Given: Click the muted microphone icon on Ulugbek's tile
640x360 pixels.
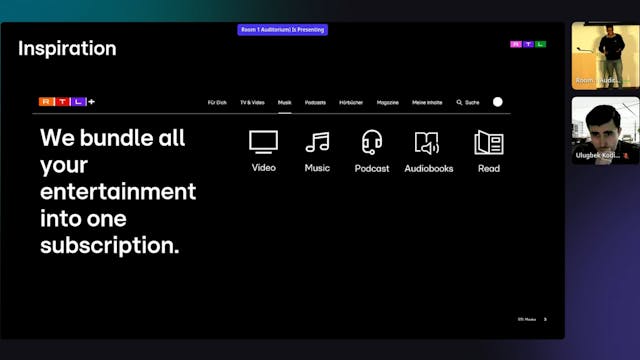Looking at the screenshot, I should [x=626, y=156].
